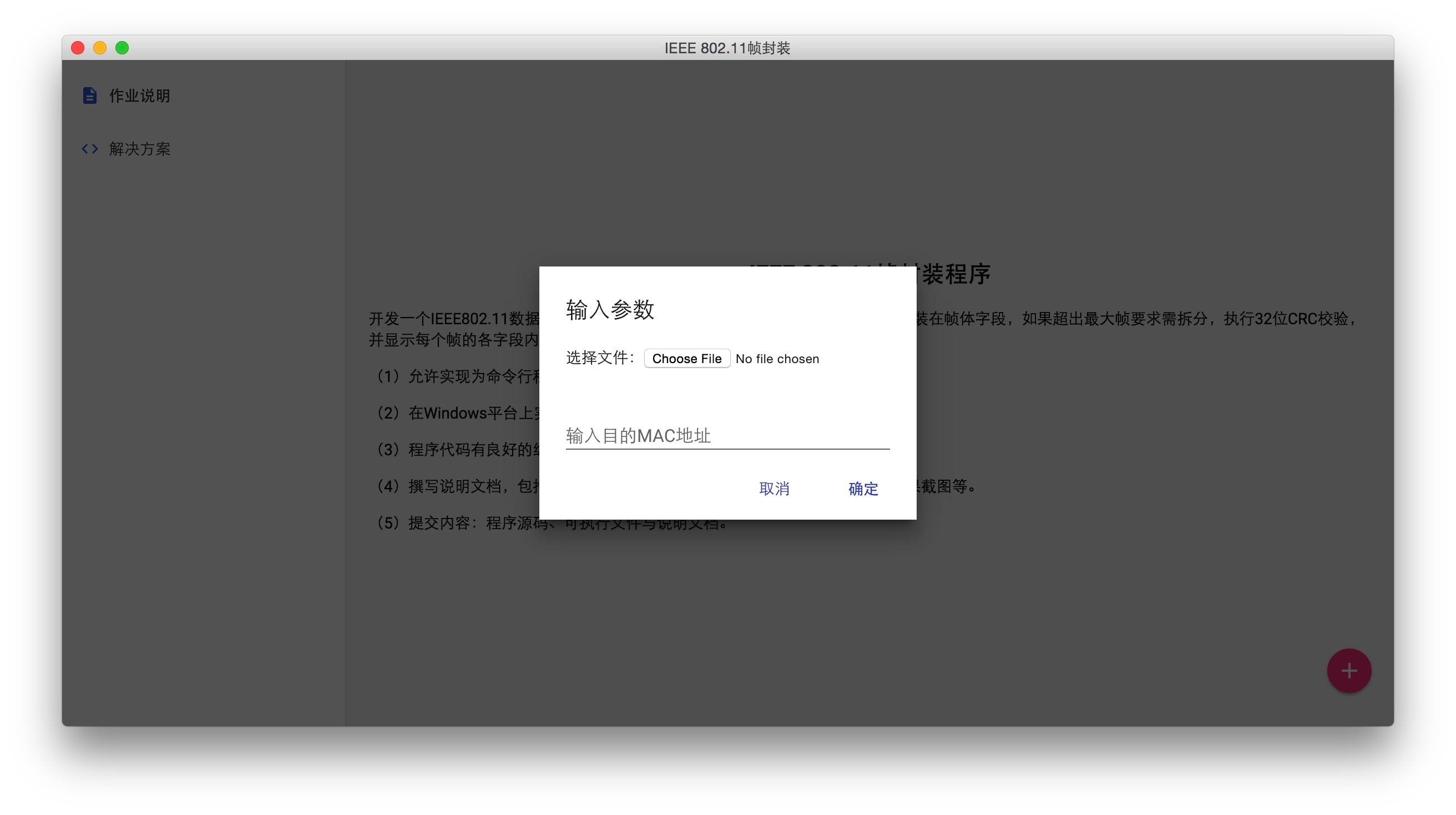The image size is (1456, 815).
Task: Click the red plus floating action button
Action: pyautogui.click(x=1348, y=671)
